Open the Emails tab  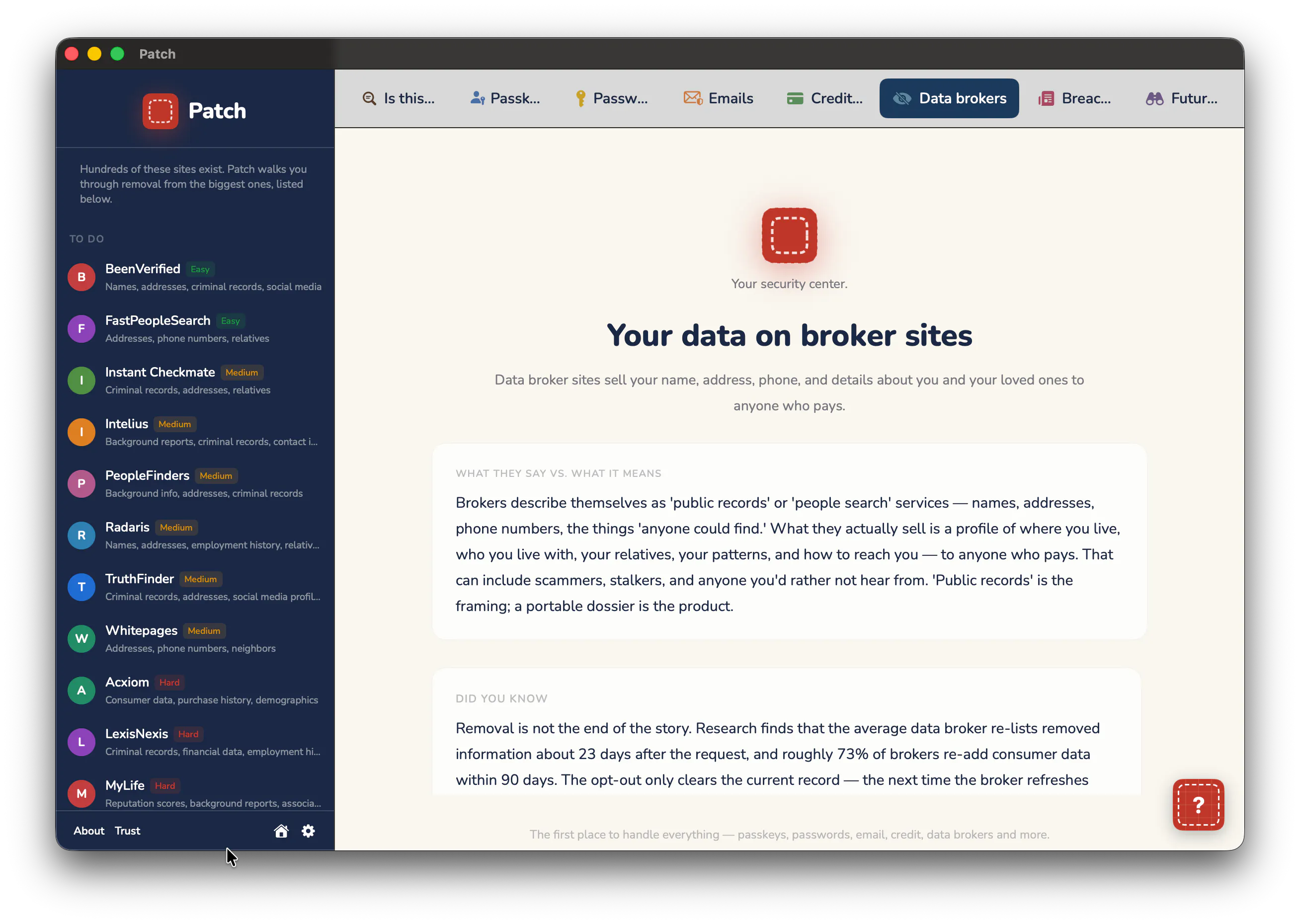718,98
